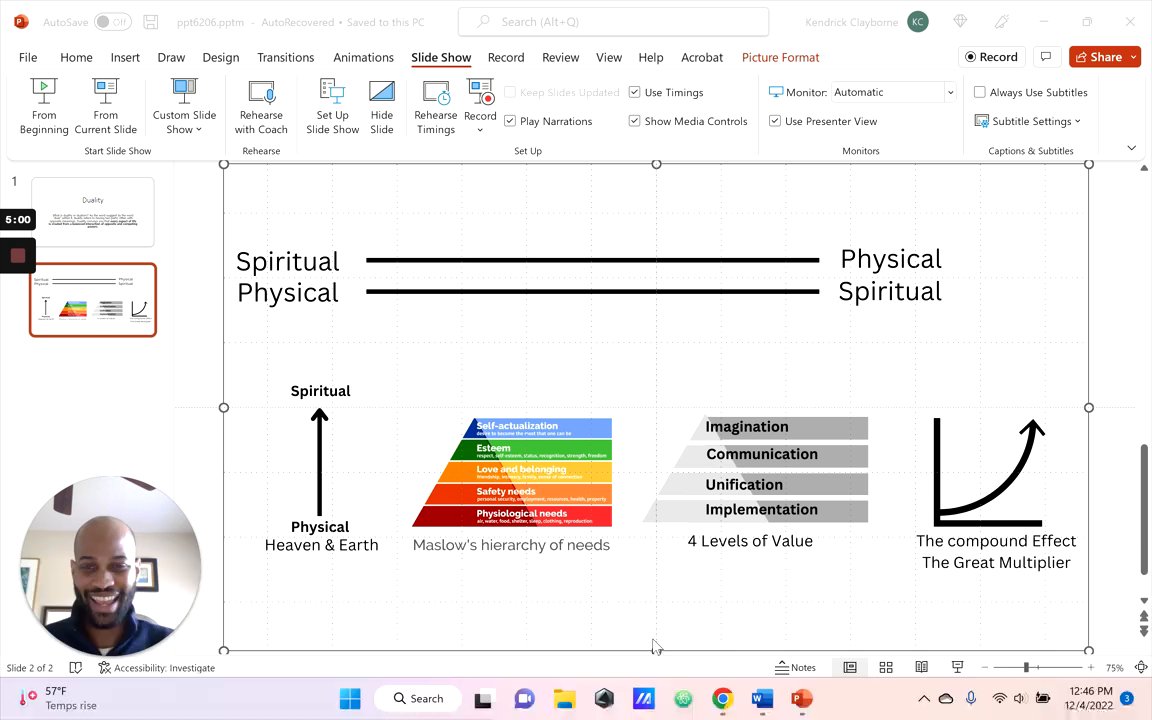Open the Review tab
Viewport: 1152px width, 720px height.
coord(561,57)
